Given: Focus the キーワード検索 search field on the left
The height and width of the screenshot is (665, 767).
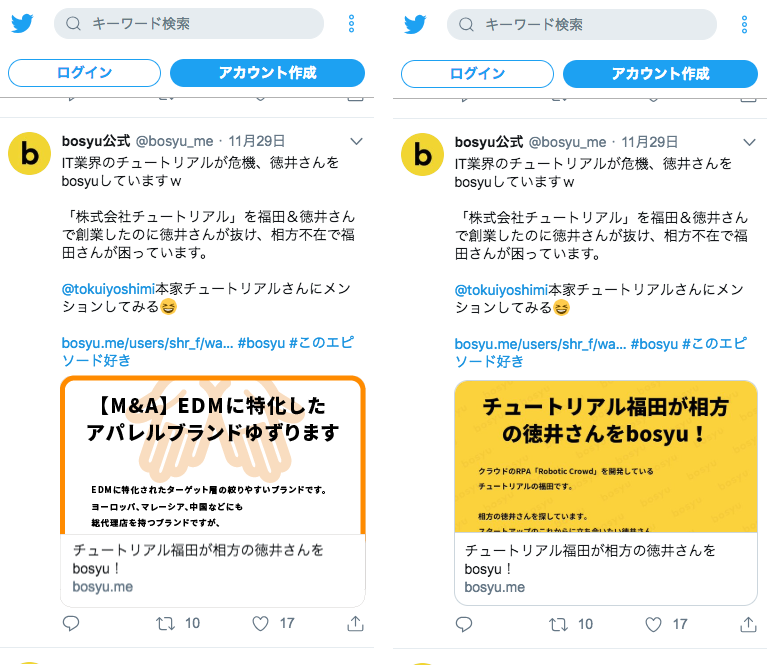Looking at the screenshot, I should click(189, 23).
